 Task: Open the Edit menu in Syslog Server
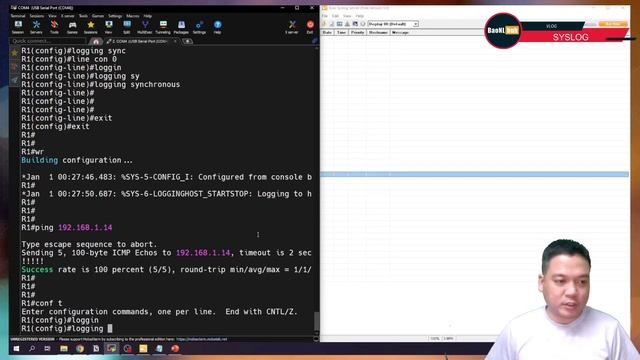point(336,16)
